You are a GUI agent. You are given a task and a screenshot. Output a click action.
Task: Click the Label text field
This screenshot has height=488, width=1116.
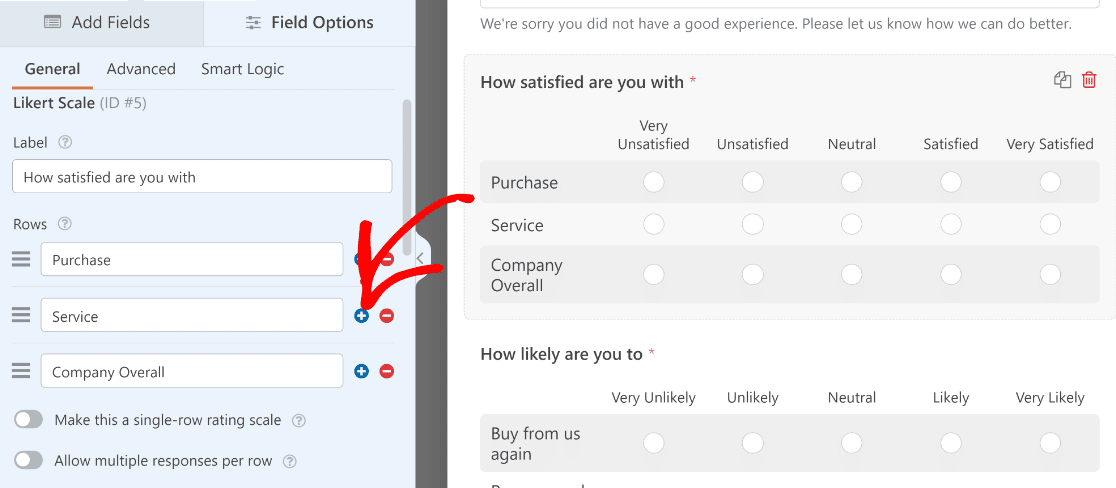tap(202, 176)
